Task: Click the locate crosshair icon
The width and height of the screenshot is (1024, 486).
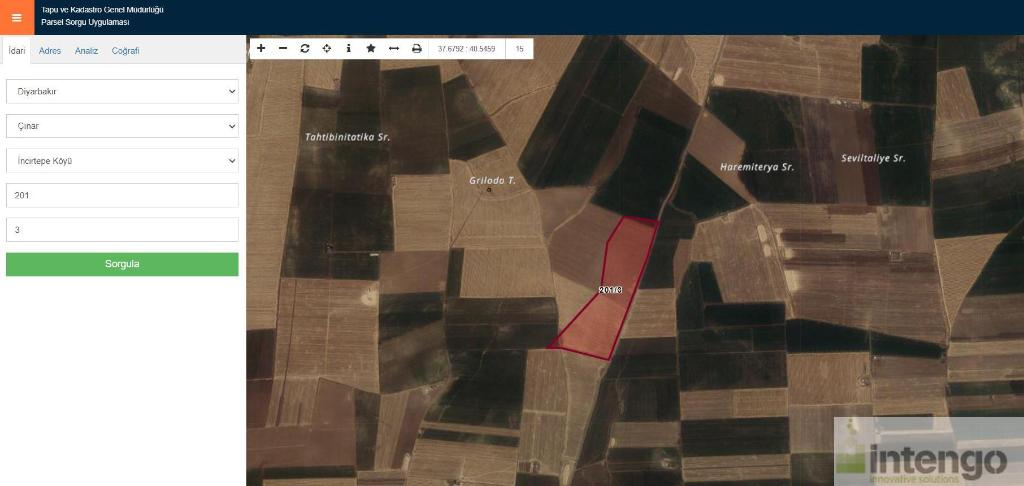Action: point(327,48)
